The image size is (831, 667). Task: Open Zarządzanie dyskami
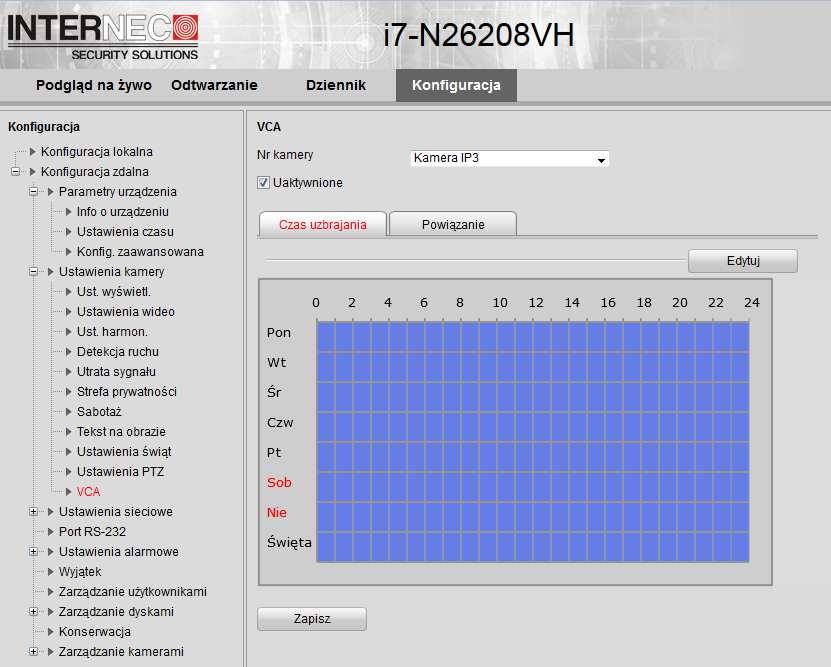pyautogui.click(x=116, y=612)
